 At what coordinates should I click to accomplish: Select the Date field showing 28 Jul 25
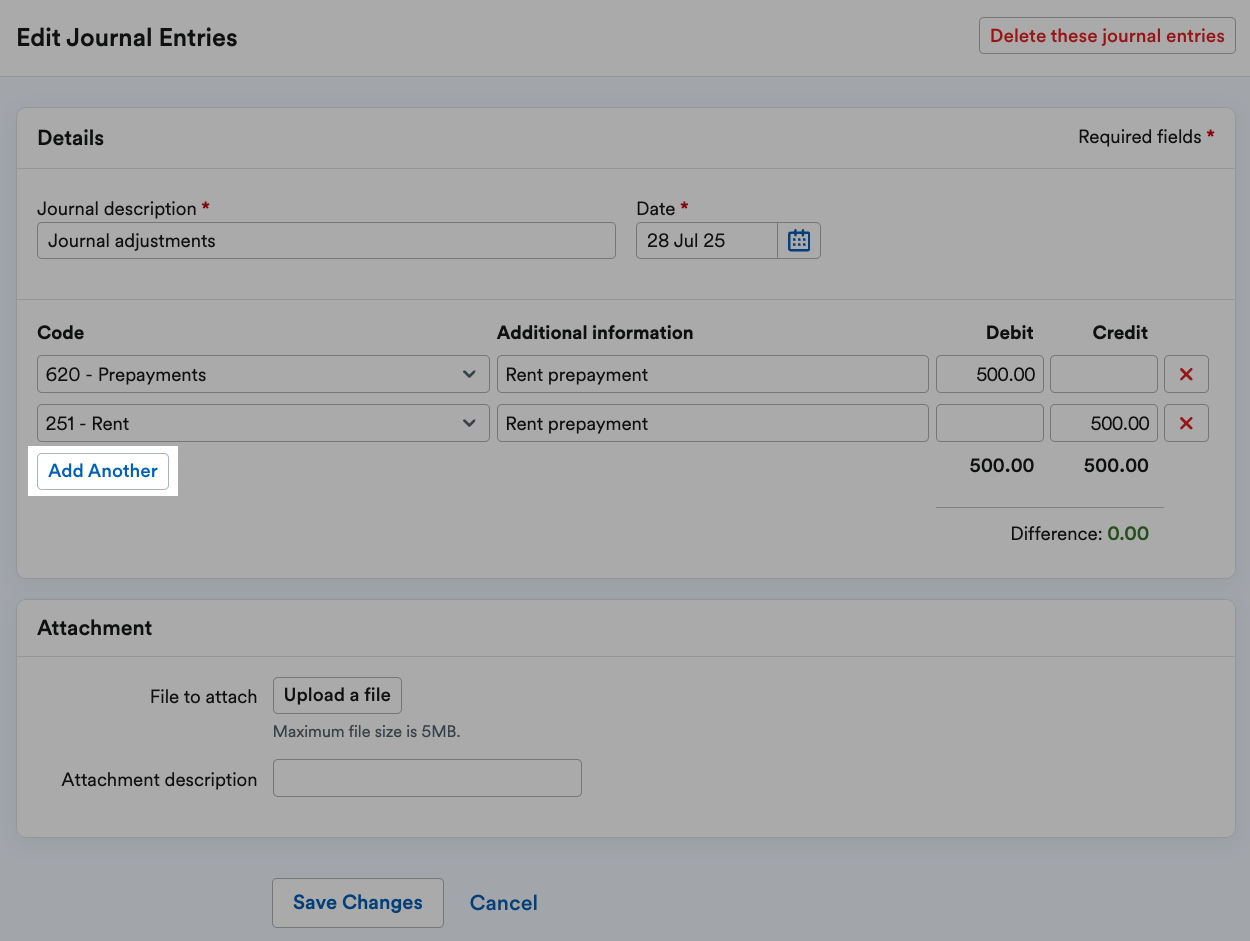pyautogui.click(x=705, y=240)
